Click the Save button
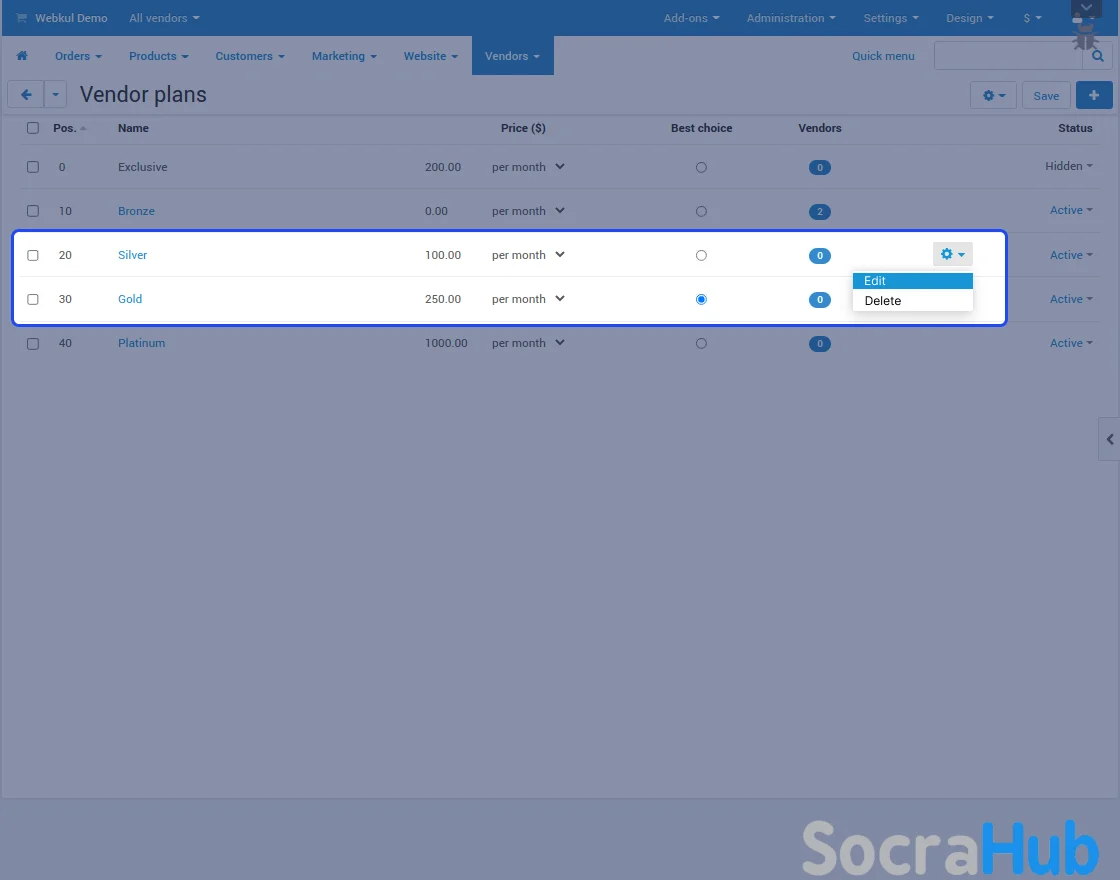 (1046, 96)
